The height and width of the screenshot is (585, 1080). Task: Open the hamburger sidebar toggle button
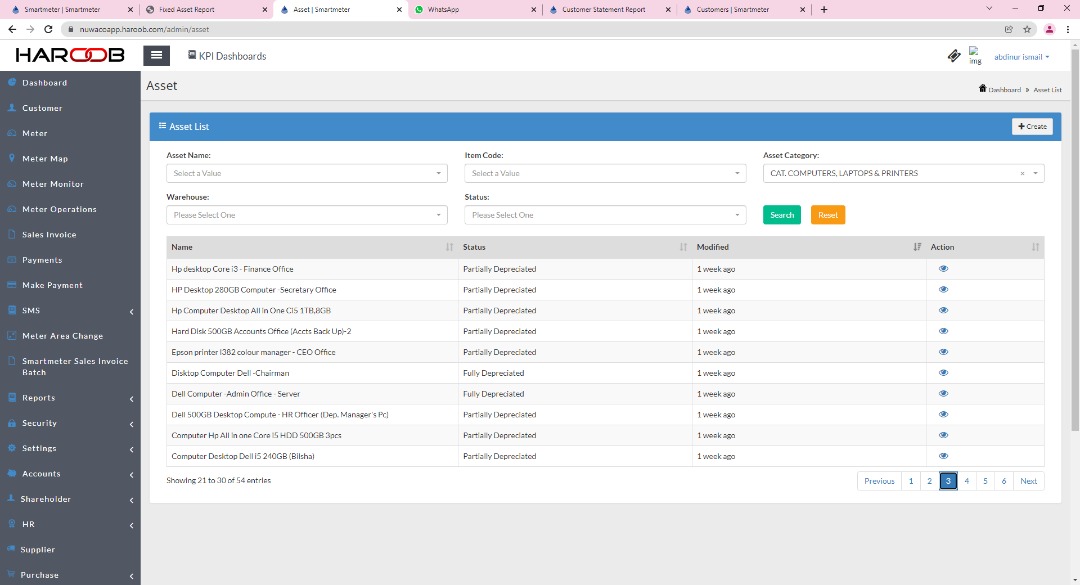pos(156,55)
